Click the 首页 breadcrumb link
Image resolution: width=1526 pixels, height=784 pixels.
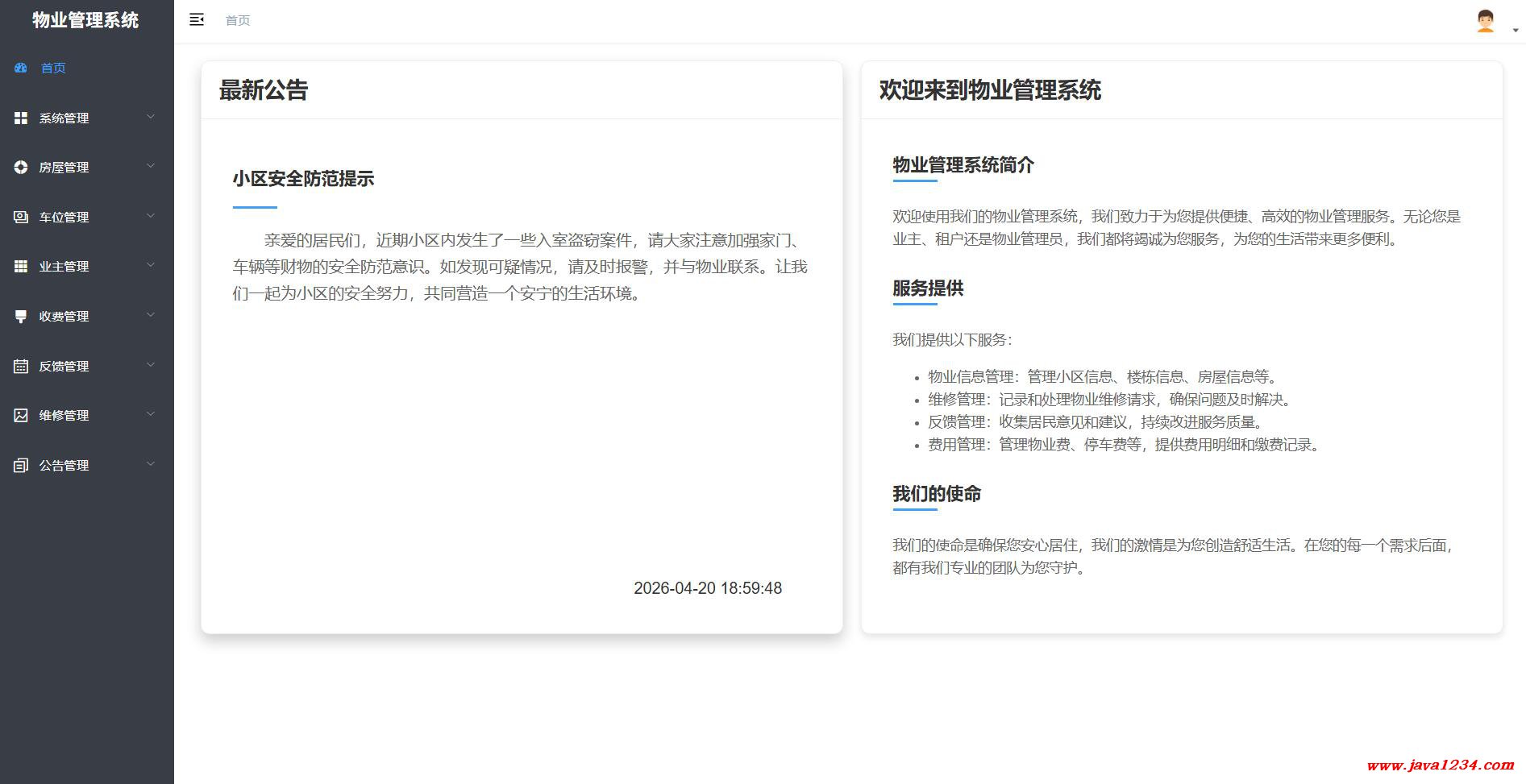(x=238, y=20)
